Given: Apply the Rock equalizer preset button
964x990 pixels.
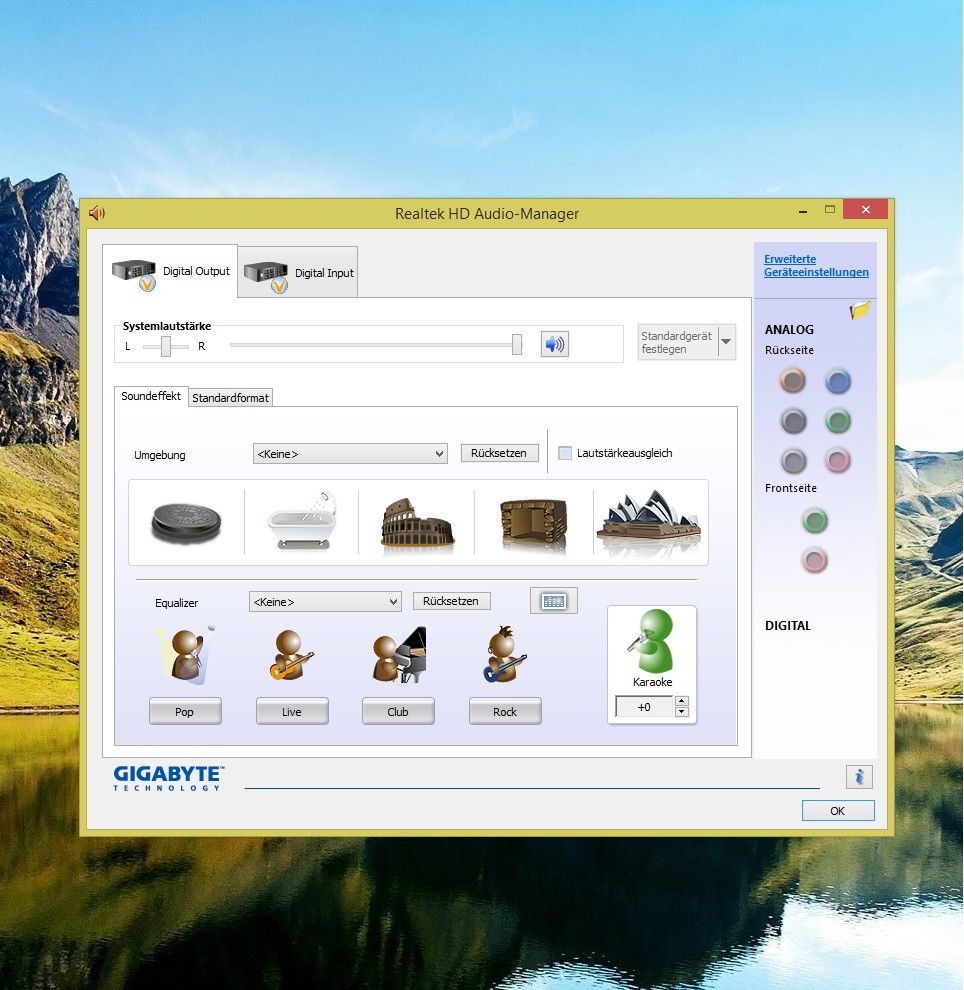Looking at the screenshot, I should tap(505, 712).
